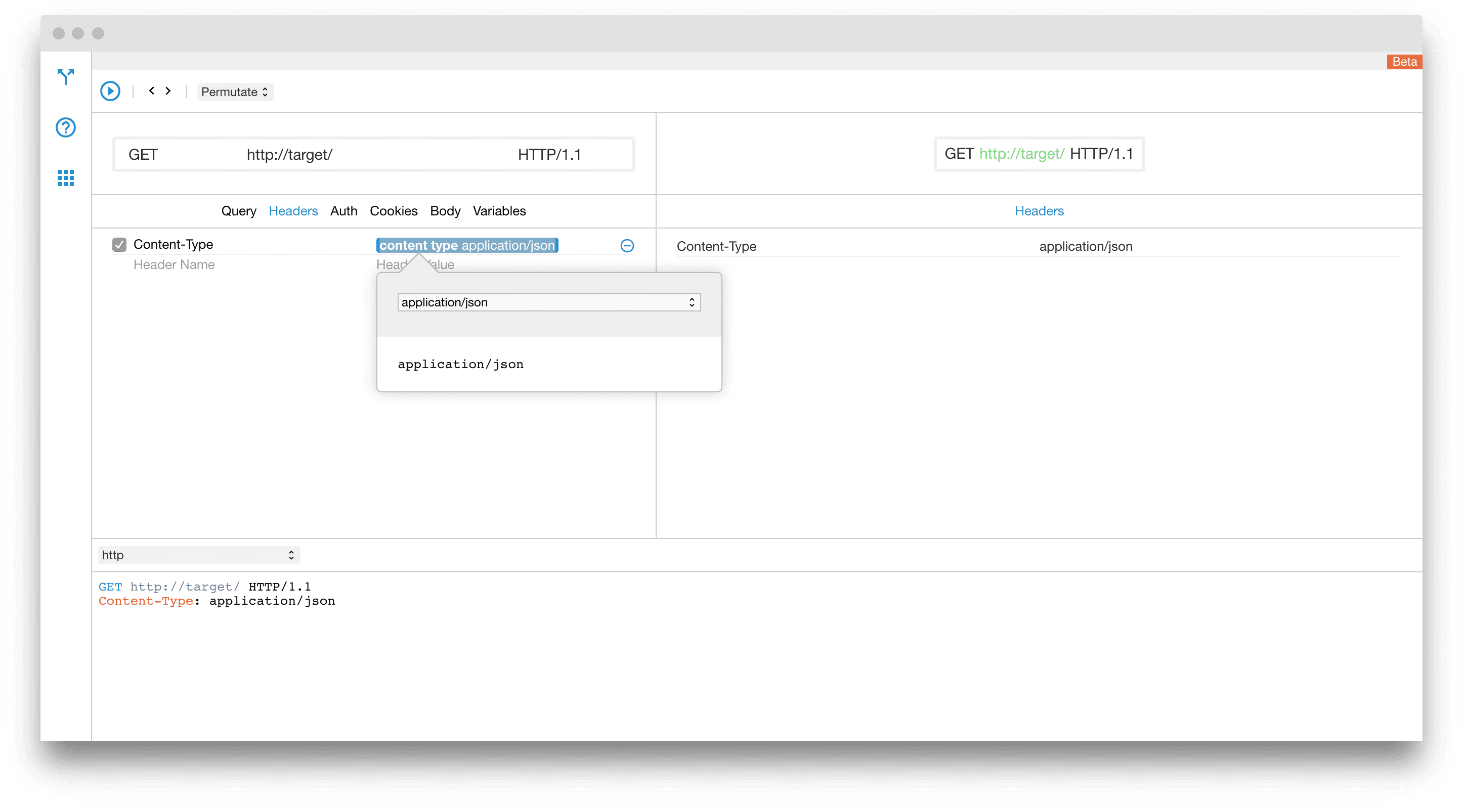This screenshot has width=1463, height=812.
Task: Run the request with play button
Action: coord(110,91)
